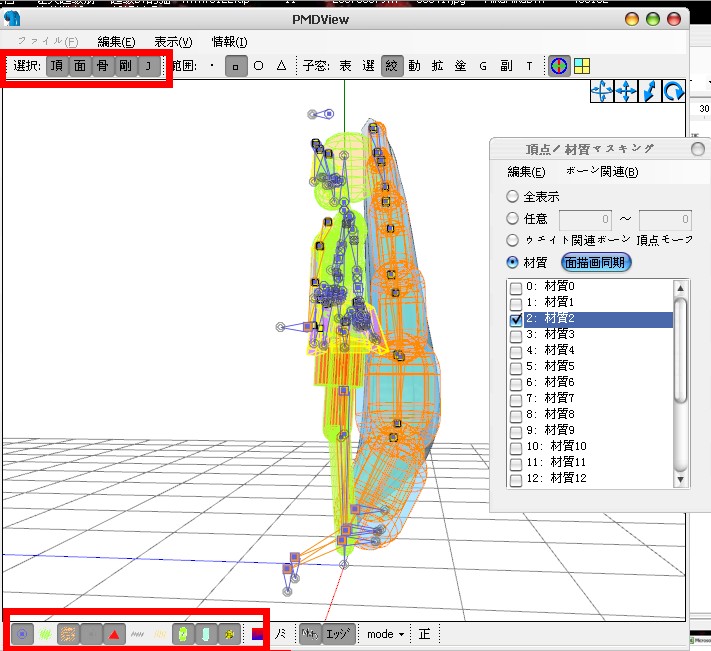Select square box range mode

tap(236, 66)
